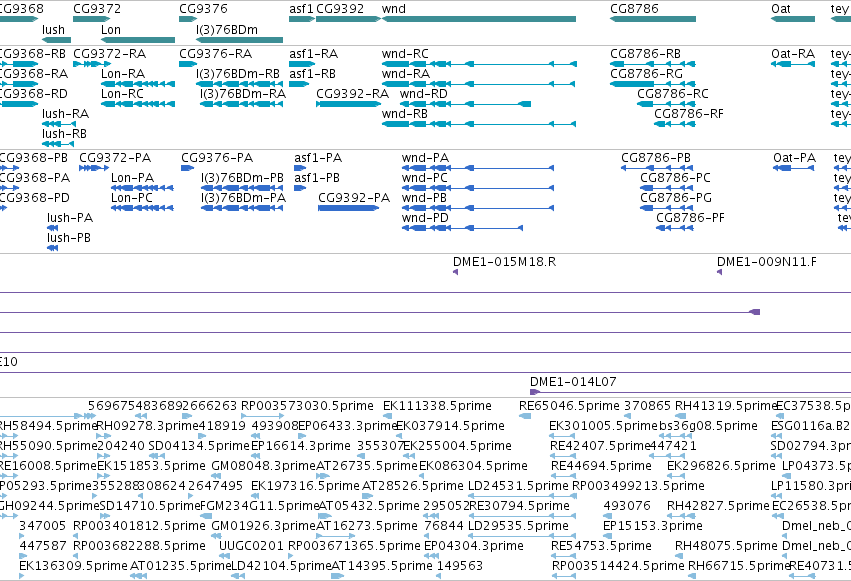Click the EK301005.5prime EST label
The image size is (851, 581).
(x=603, y=426)
